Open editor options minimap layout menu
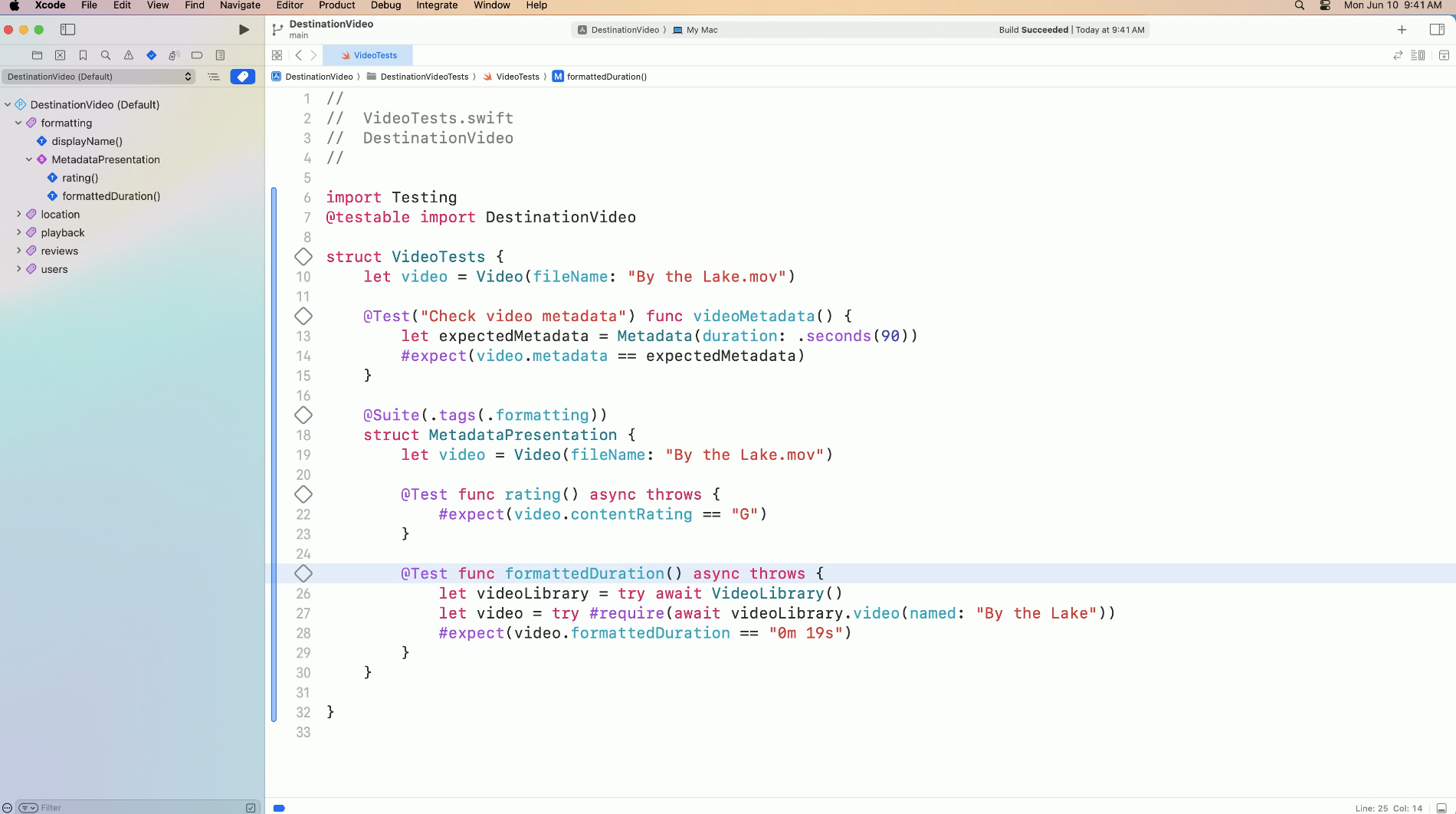This screenshot has height=814, width=1456. [x=1418, y=55]
